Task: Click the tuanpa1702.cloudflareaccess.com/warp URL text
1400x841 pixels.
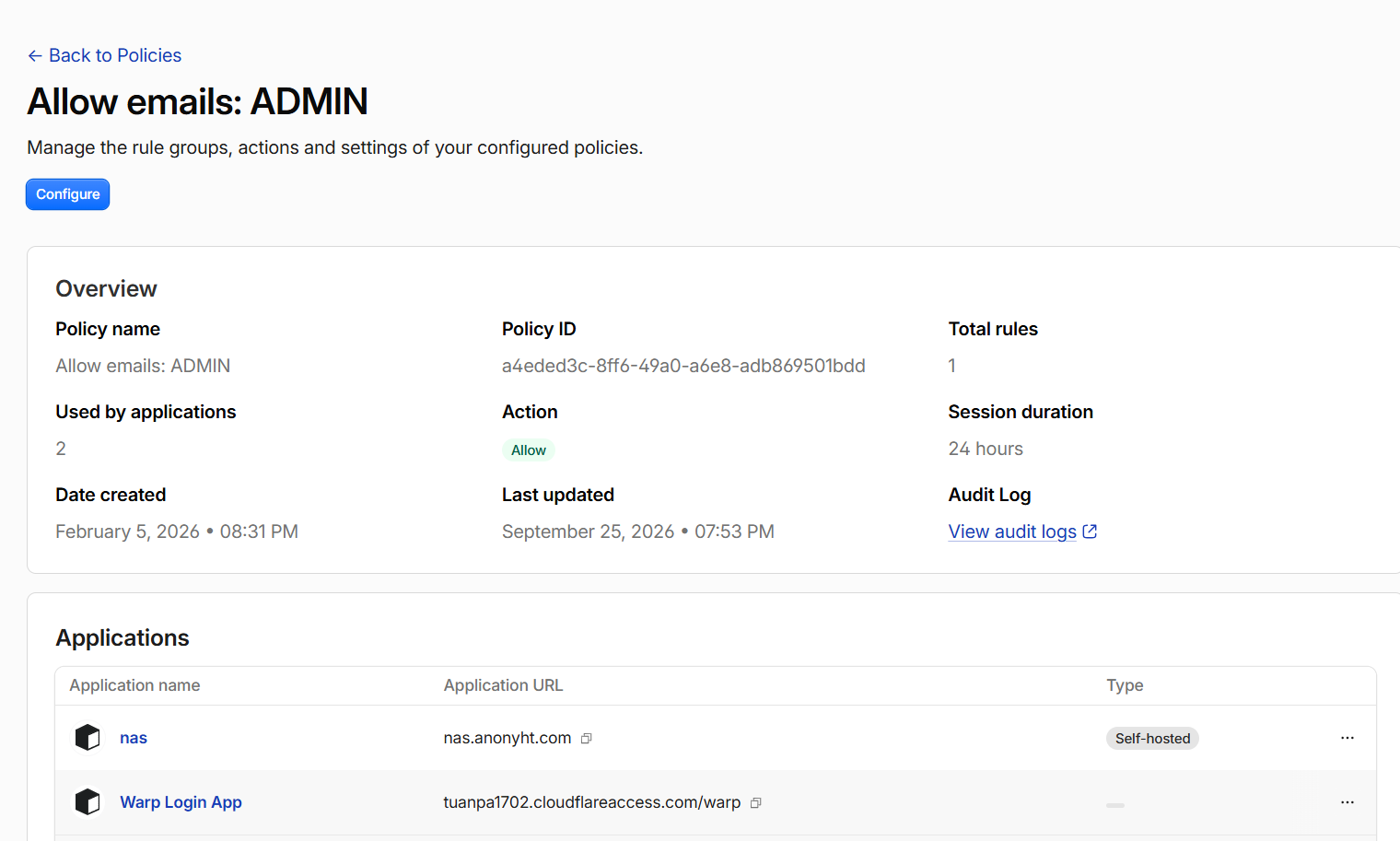Action: (592, 802)
